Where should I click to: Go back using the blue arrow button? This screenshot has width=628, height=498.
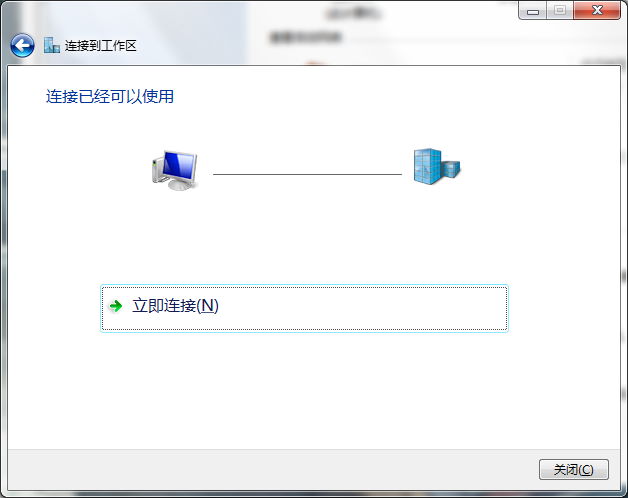point(22,45)
